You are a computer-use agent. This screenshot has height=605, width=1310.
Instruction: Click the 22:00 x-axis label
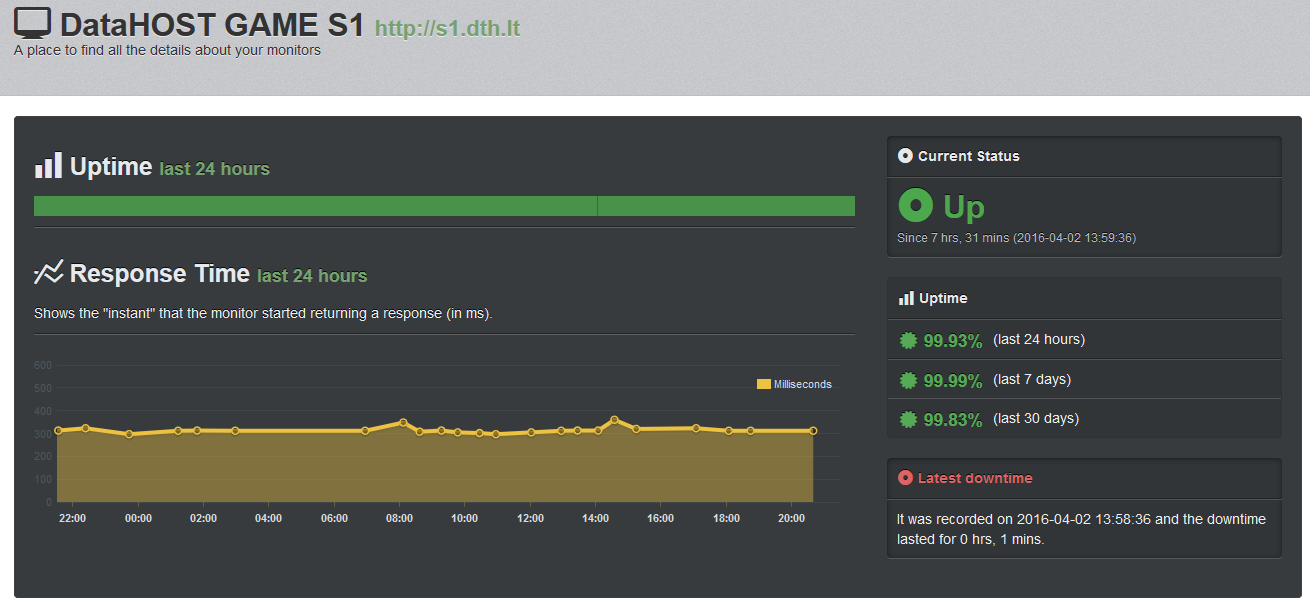73,518
